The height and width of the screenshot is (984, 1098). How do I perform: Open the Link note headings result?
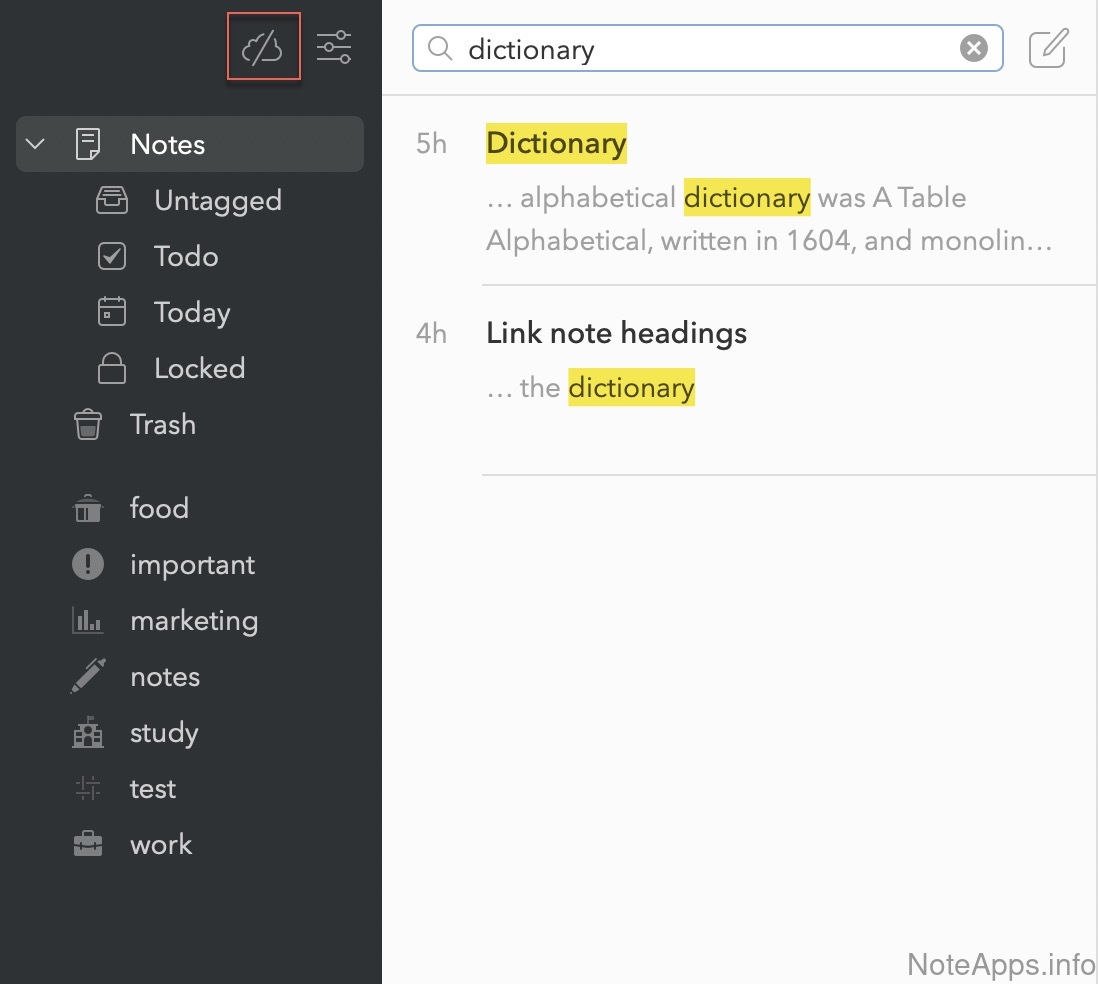coord(616,333)
